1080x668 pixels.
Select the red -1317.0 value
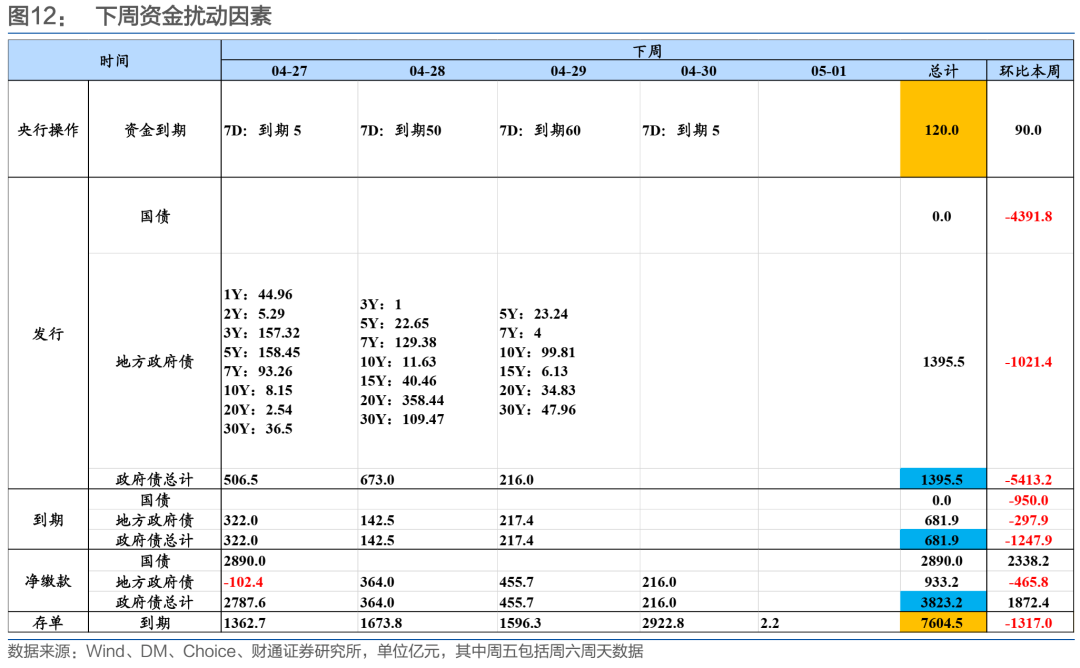tap(1029, 623)
